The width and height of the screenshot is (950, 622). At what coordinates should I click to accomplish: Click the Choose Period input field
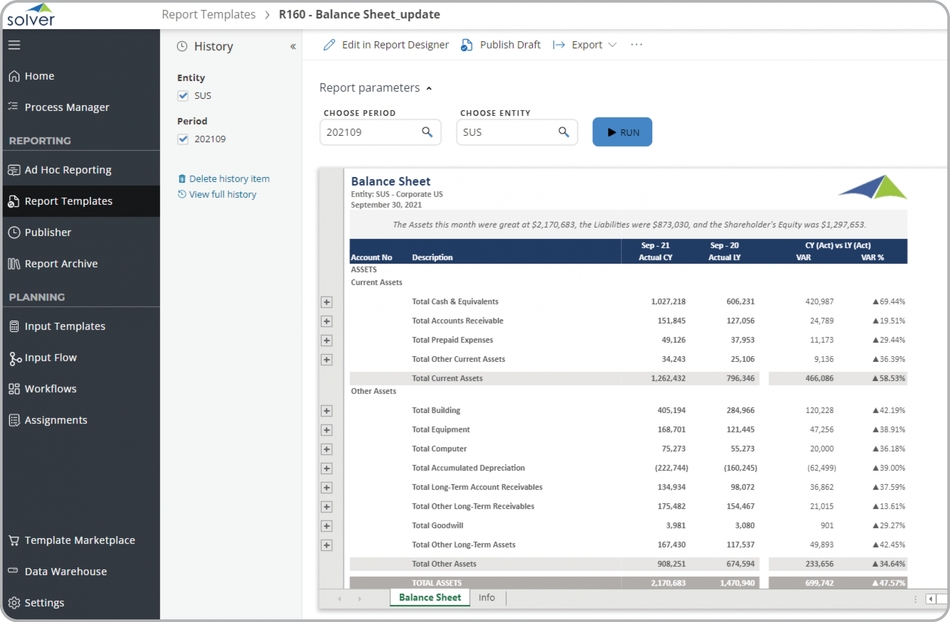(370, 132)
